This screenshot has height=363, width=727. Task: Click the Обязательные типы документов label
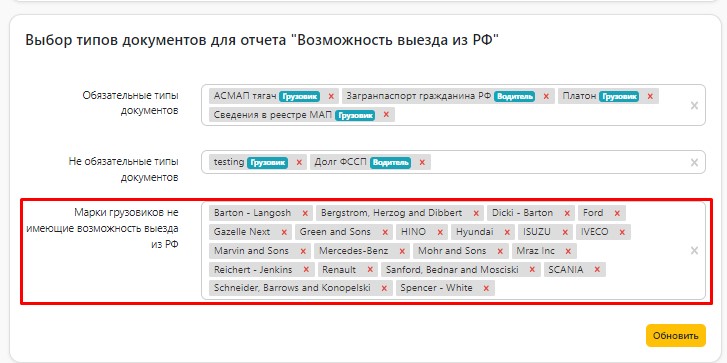(130, 103)
